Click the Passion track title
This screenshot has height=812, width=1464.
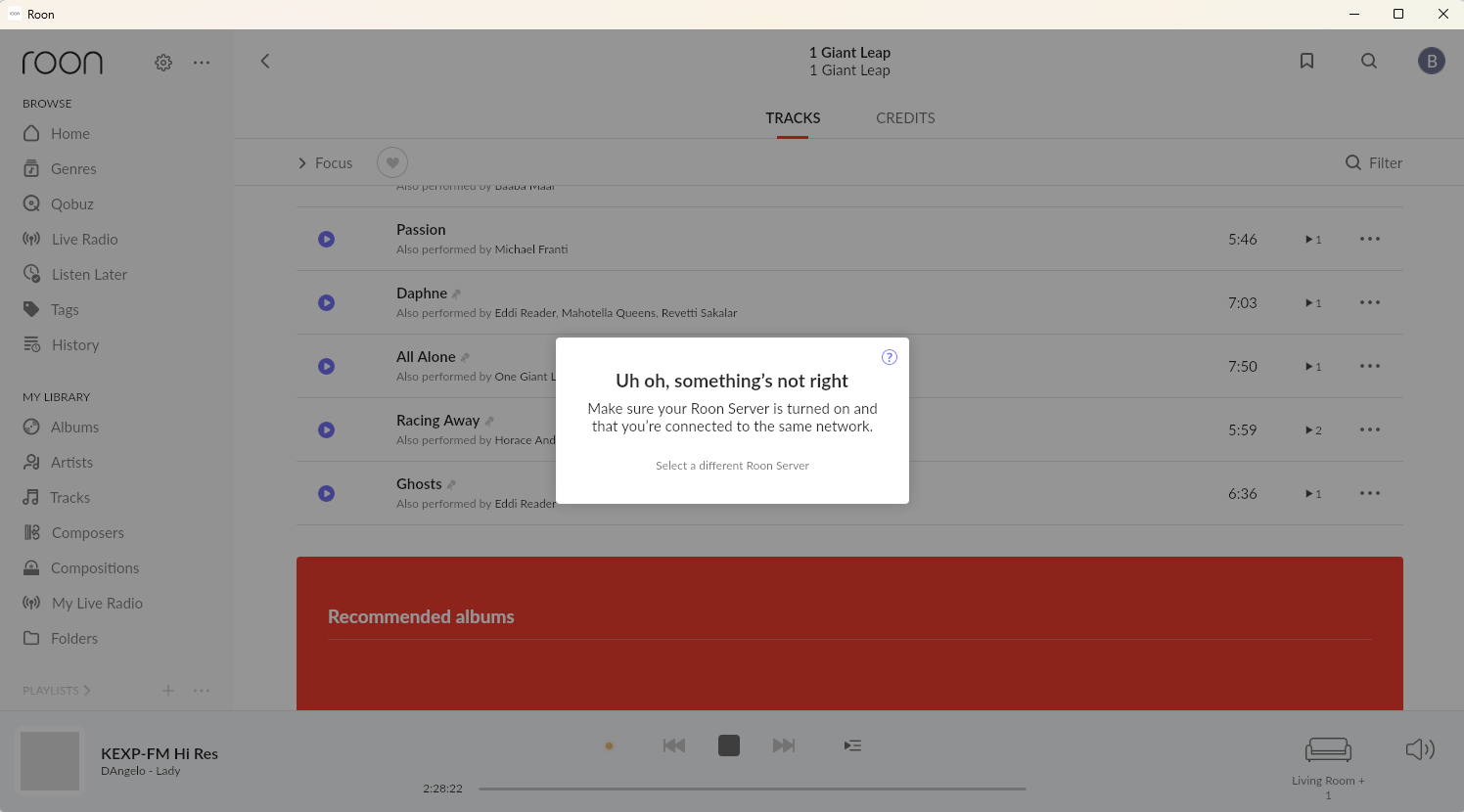(x=421, y=230)
